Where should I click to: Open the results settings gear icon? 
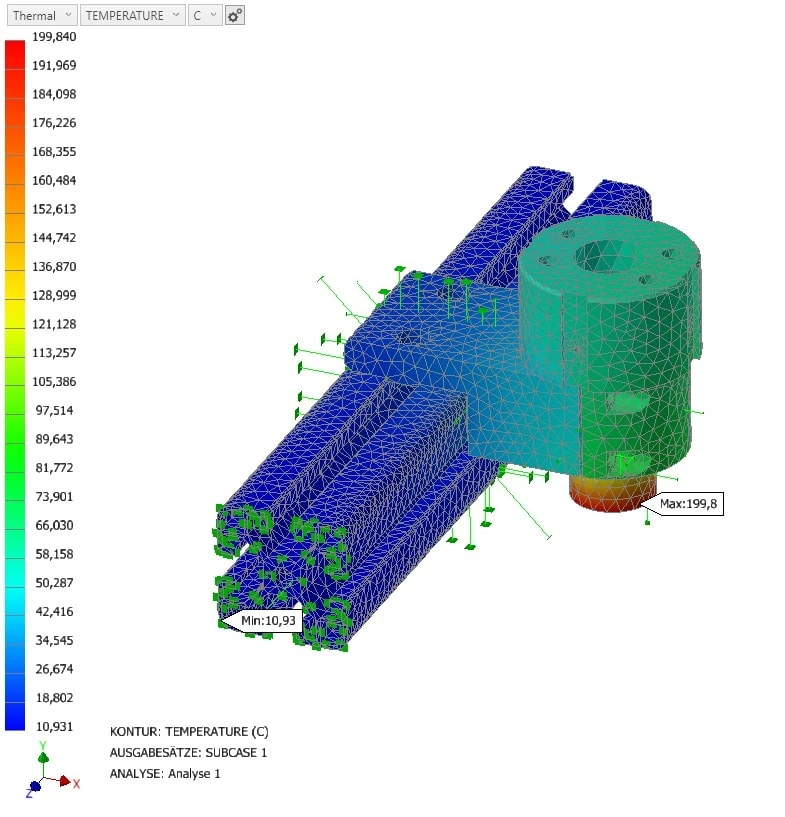point(234,16)
